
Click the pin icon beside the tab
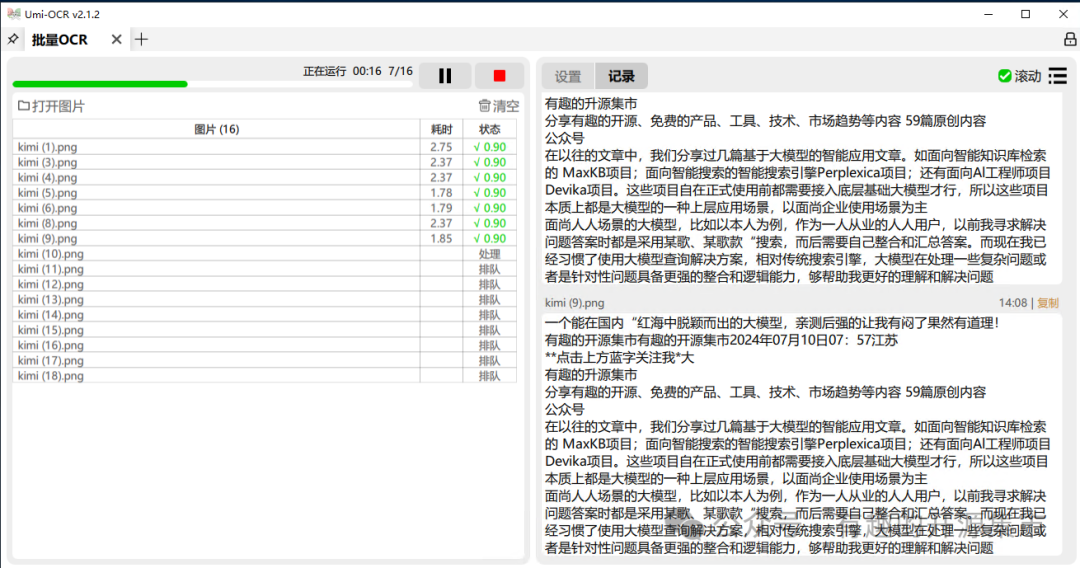pos(13,39)
